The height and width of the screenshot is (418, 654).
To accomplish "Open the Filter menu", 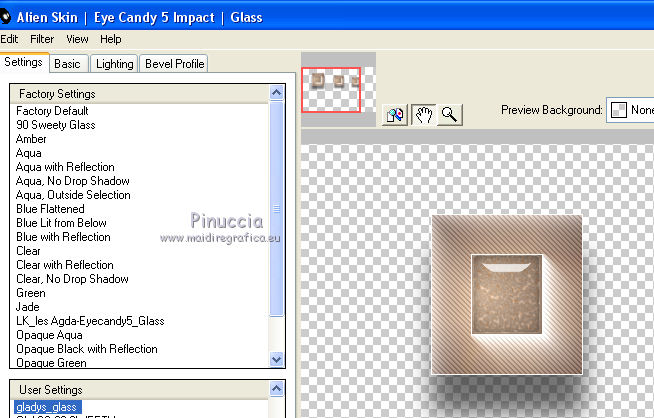I will coord(42,39).
